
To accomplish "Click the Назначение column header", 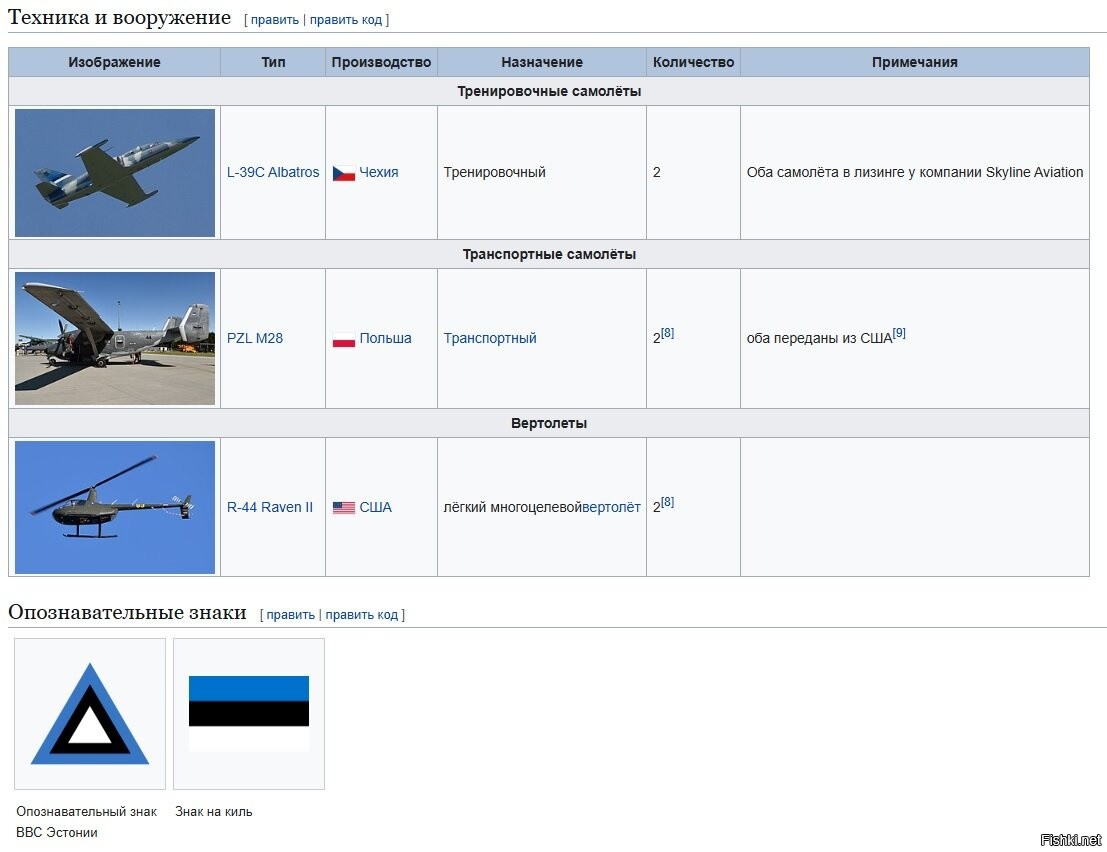I will [542, 62].
